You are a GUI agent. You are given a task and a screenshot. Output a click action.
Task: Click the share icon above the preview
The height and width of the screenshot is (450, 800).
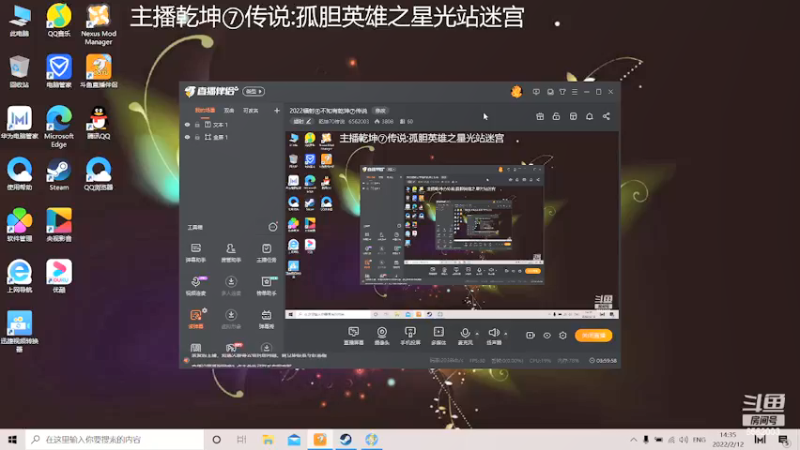tap(606, 116)
